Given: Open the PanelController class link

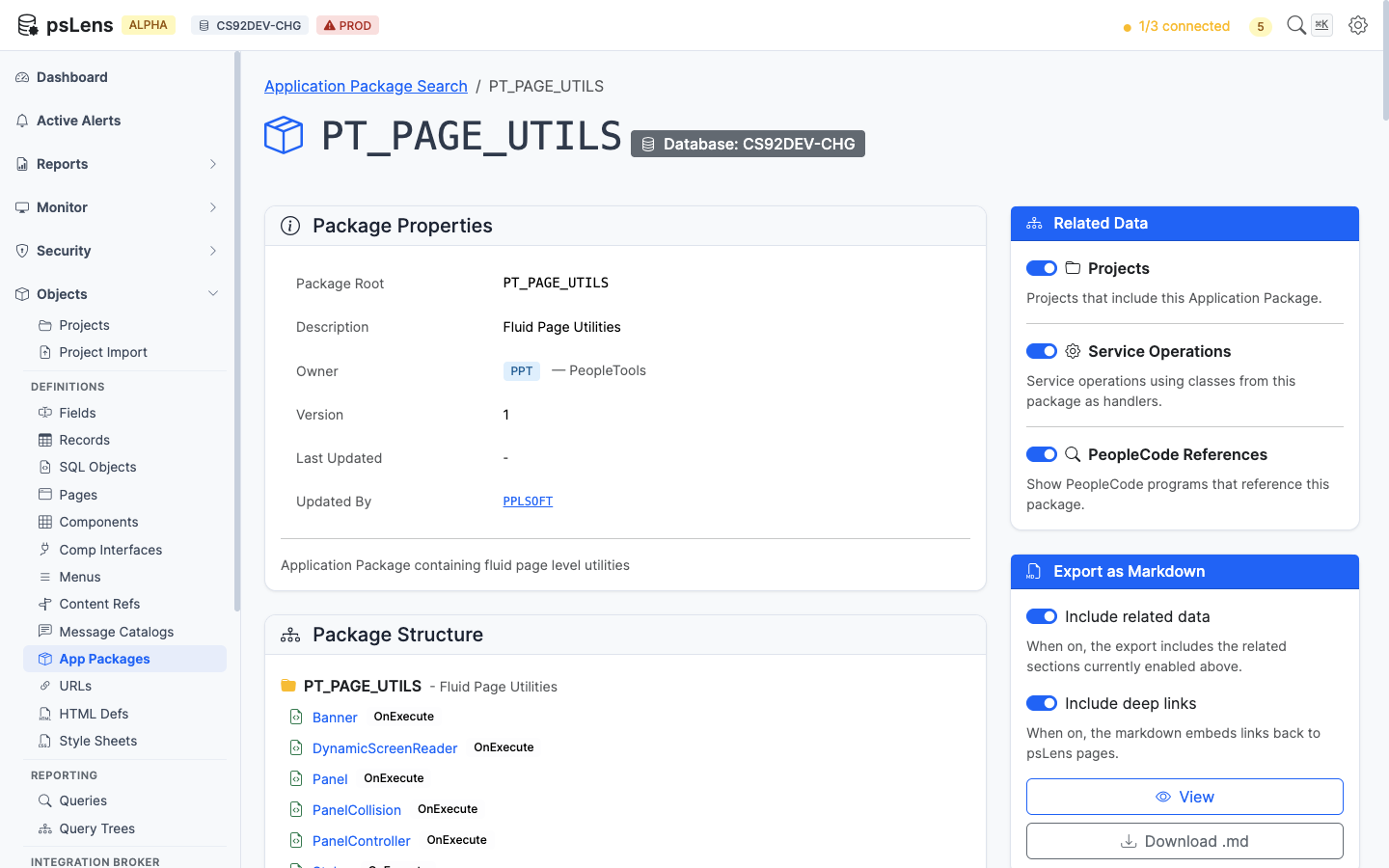Looking at the screenshot, I should point(362,841).
